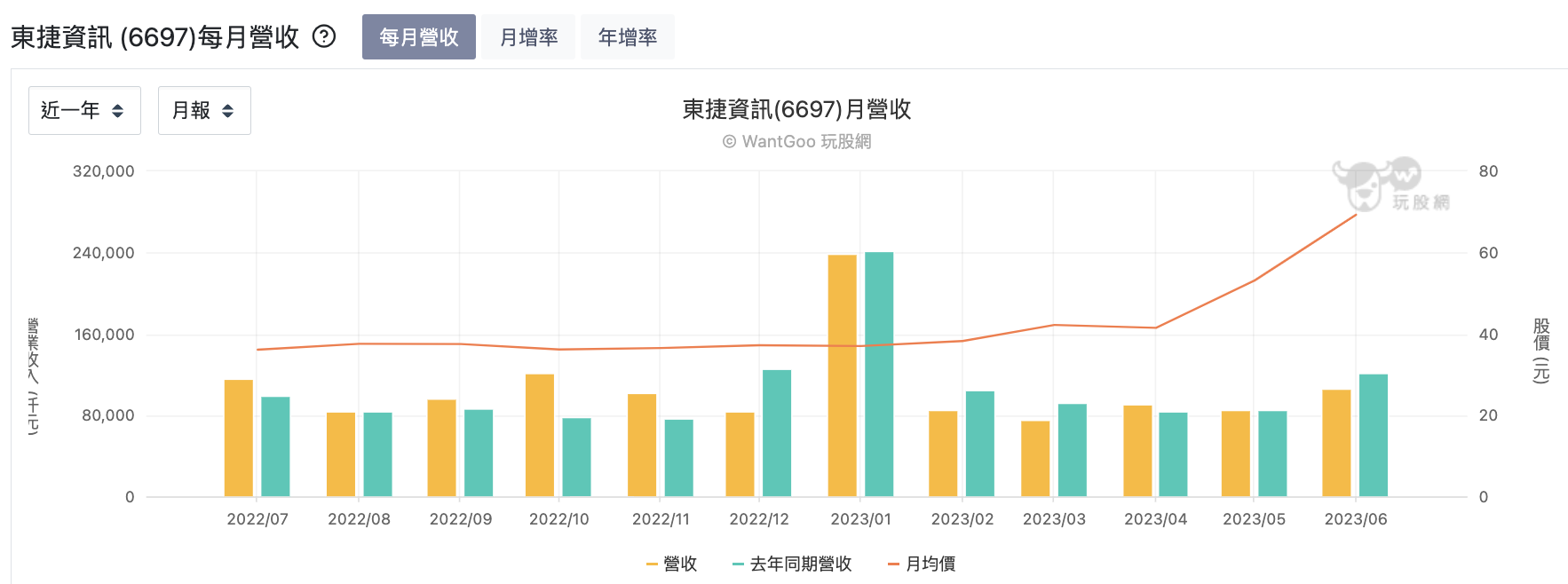Click the 2023/06 x-axis label

(1356, 519)
